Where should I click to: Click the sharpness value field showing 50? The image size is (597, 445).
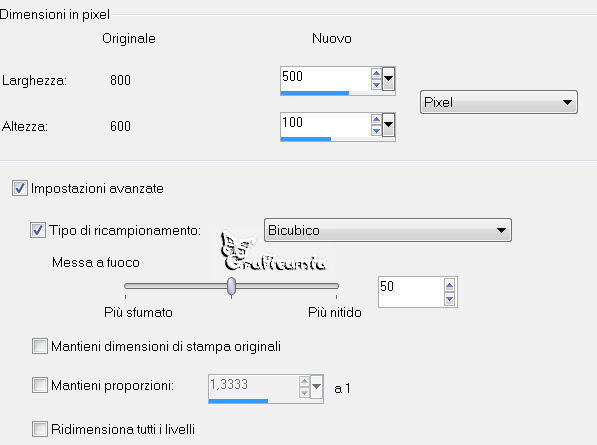pos(411,292)
